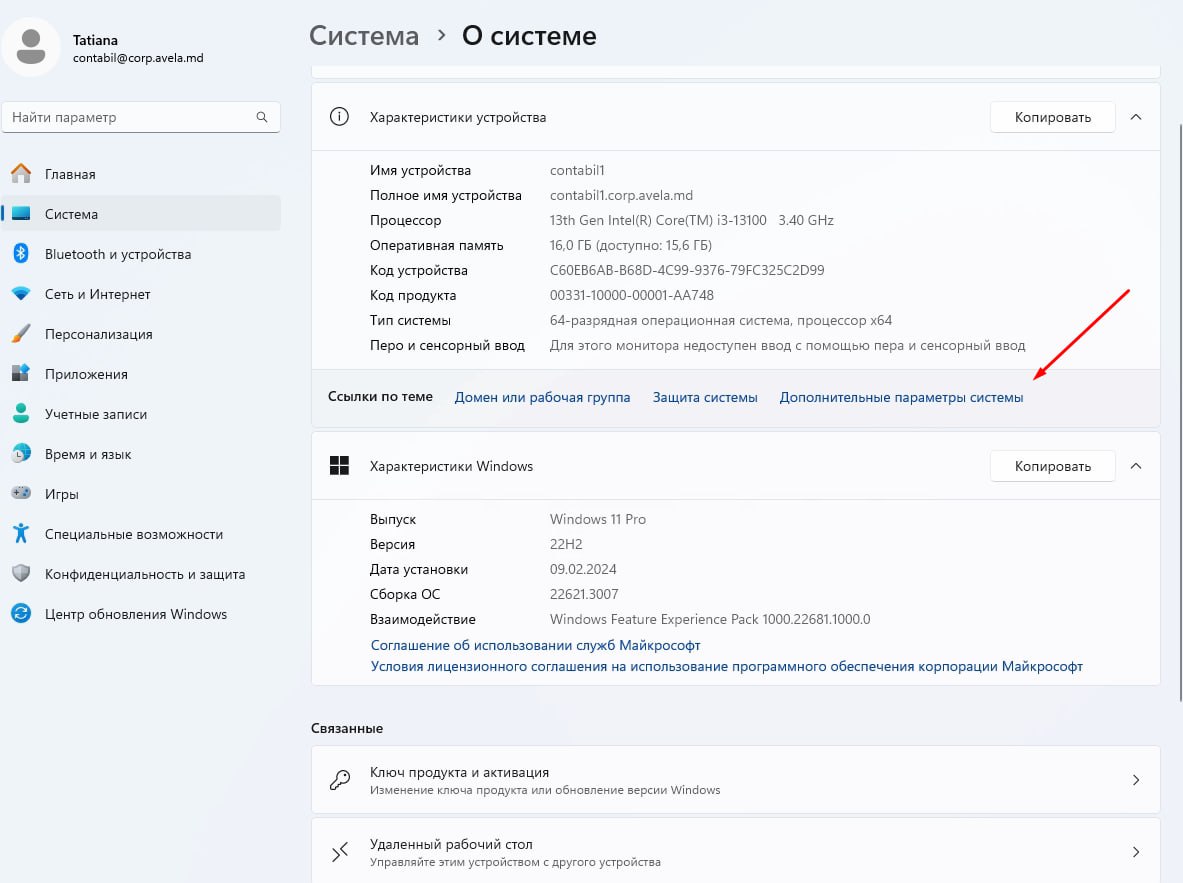The height and width of the screenshot is (883, 1183).
Task: Open Дополнительные параметры системы link
Action: point(901,397)
